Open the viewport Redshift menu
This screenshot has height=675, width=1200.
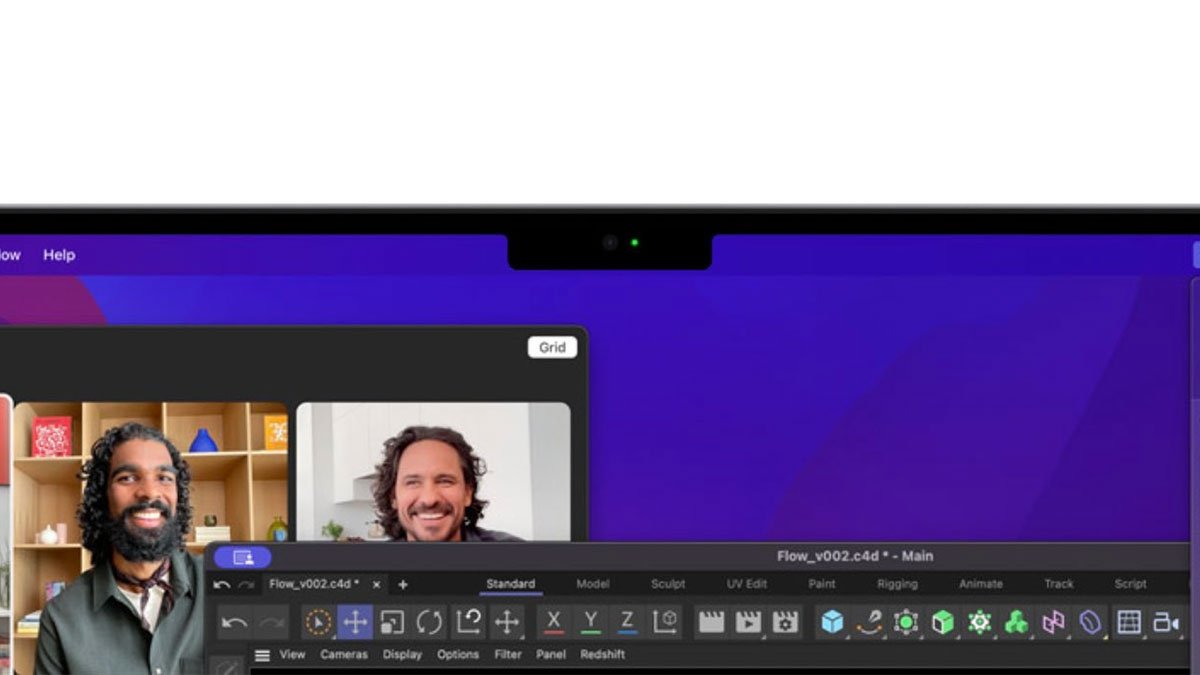[x=603, y=655]
